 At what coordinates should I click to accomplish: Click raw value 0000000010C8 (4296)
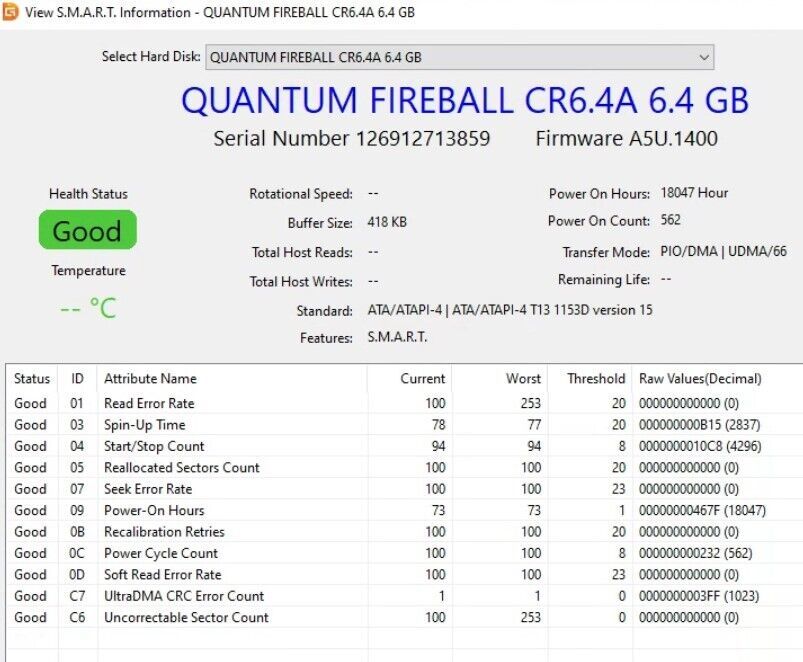tap(700, 446)
